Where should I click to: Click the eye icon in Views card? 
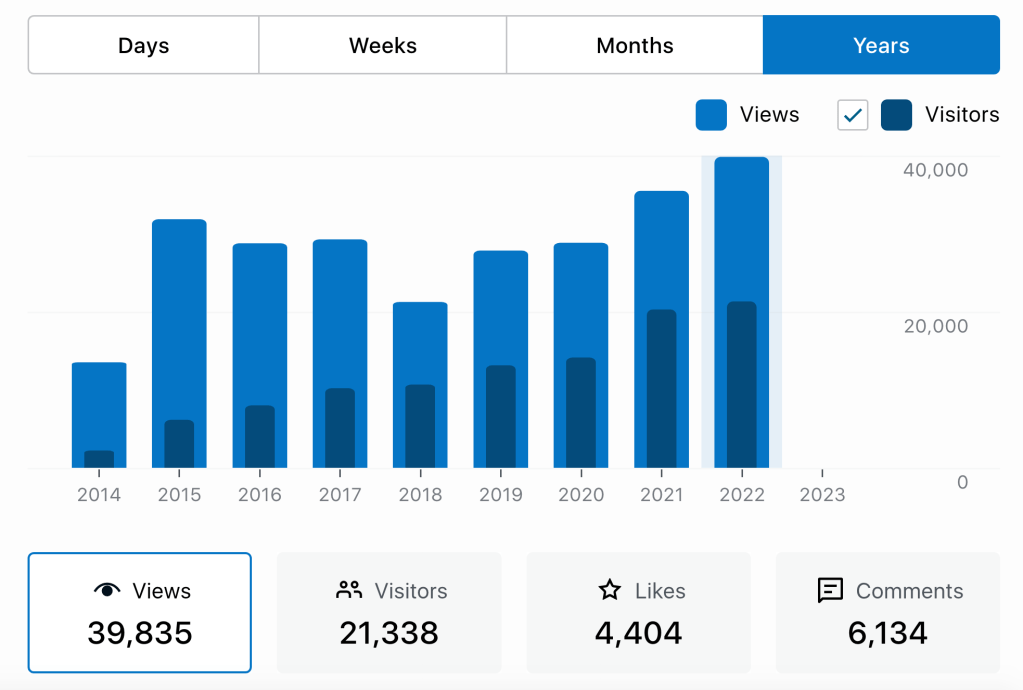tap(106, 591)
